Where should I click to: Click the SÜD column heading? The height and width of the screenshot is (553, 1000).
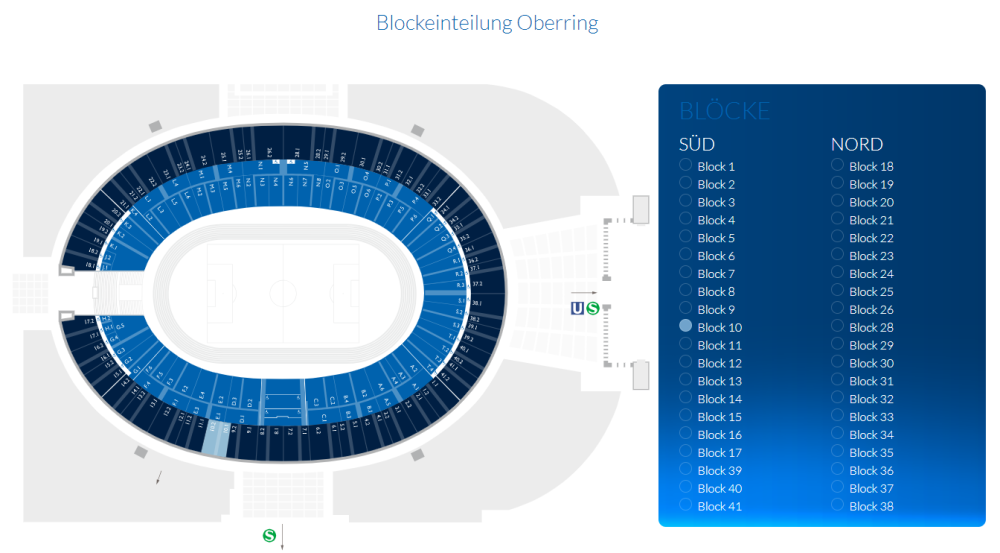(x=697, y=144)
